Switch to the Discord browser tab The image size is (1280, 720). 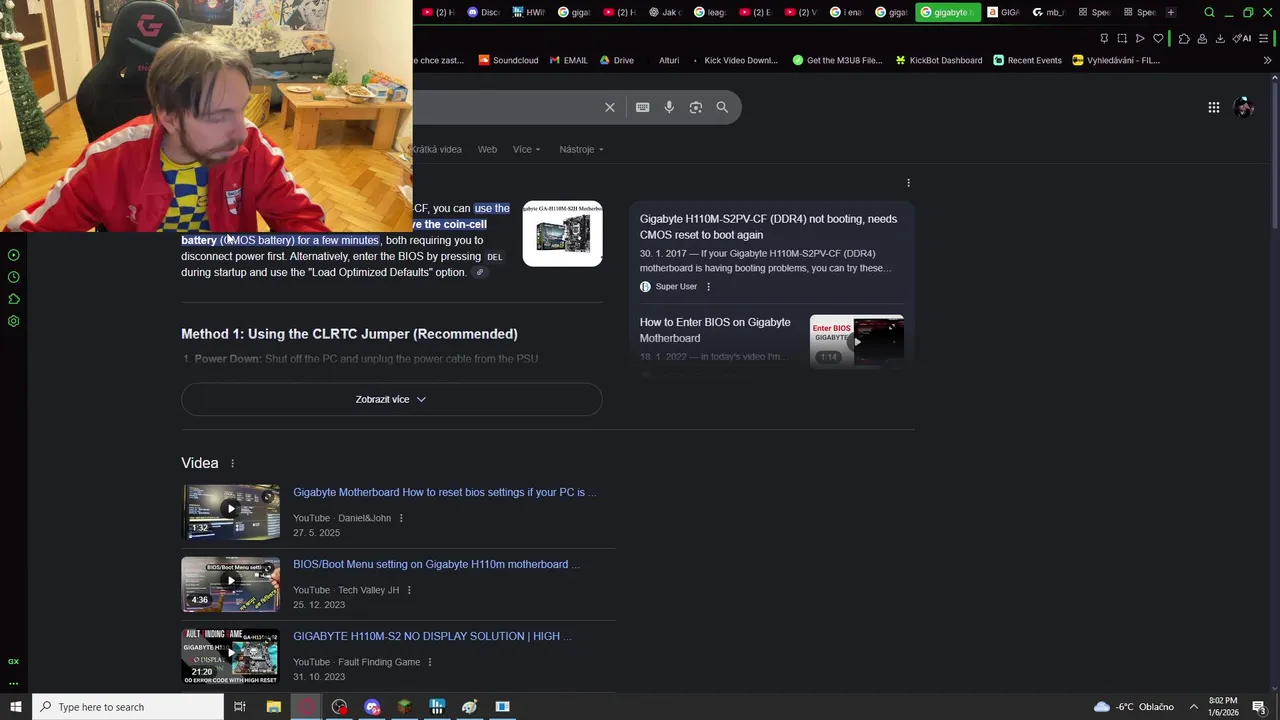[x=483, y=12]
